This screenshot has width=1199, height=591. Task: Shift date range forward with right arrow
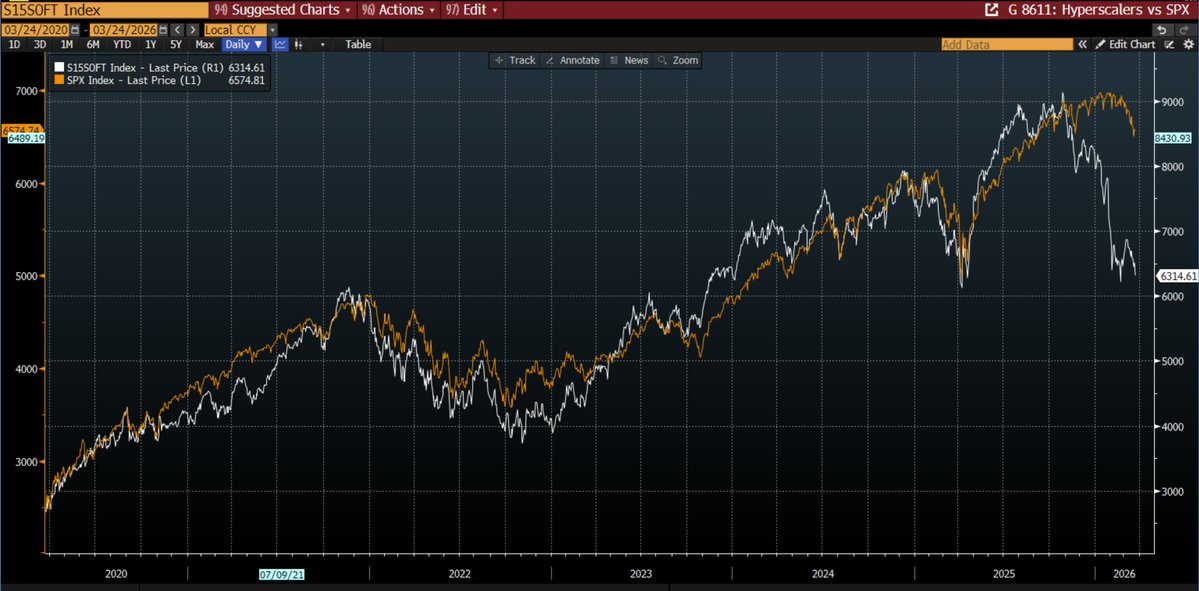(x=193, y=30)
